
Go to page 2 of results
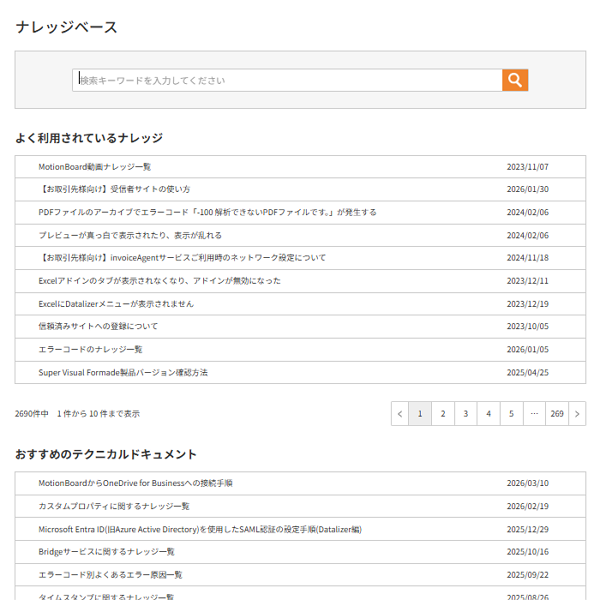(443, 413)
